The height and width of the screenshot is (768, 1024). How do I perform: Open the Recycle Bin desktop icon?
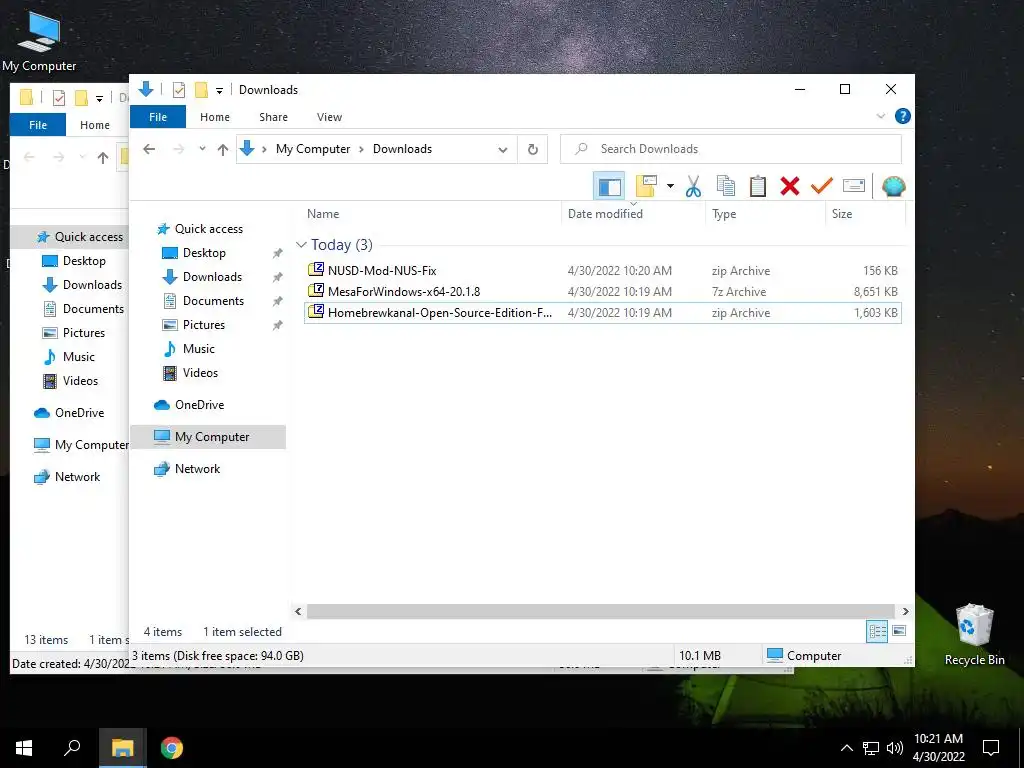[974, 635]
